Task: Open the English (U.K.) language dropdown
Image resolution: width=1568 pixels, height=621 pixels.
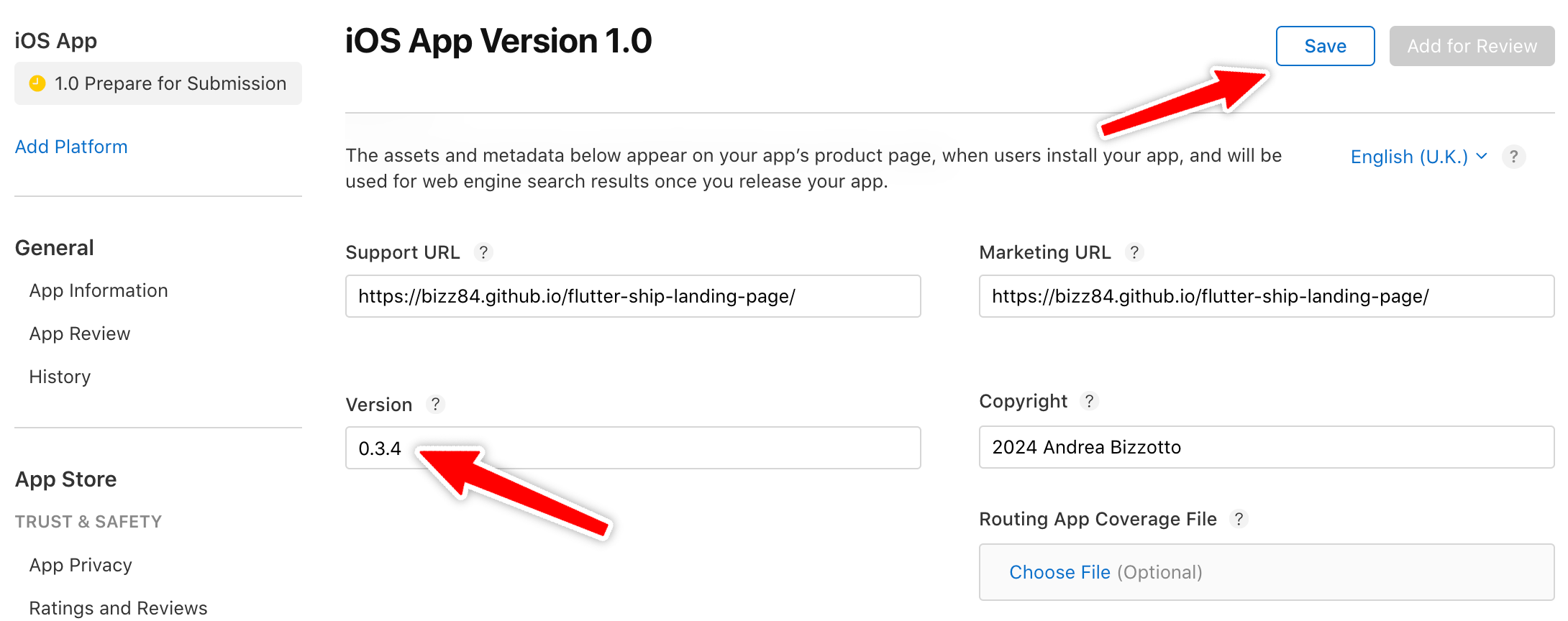Action: click(1418, 157)
